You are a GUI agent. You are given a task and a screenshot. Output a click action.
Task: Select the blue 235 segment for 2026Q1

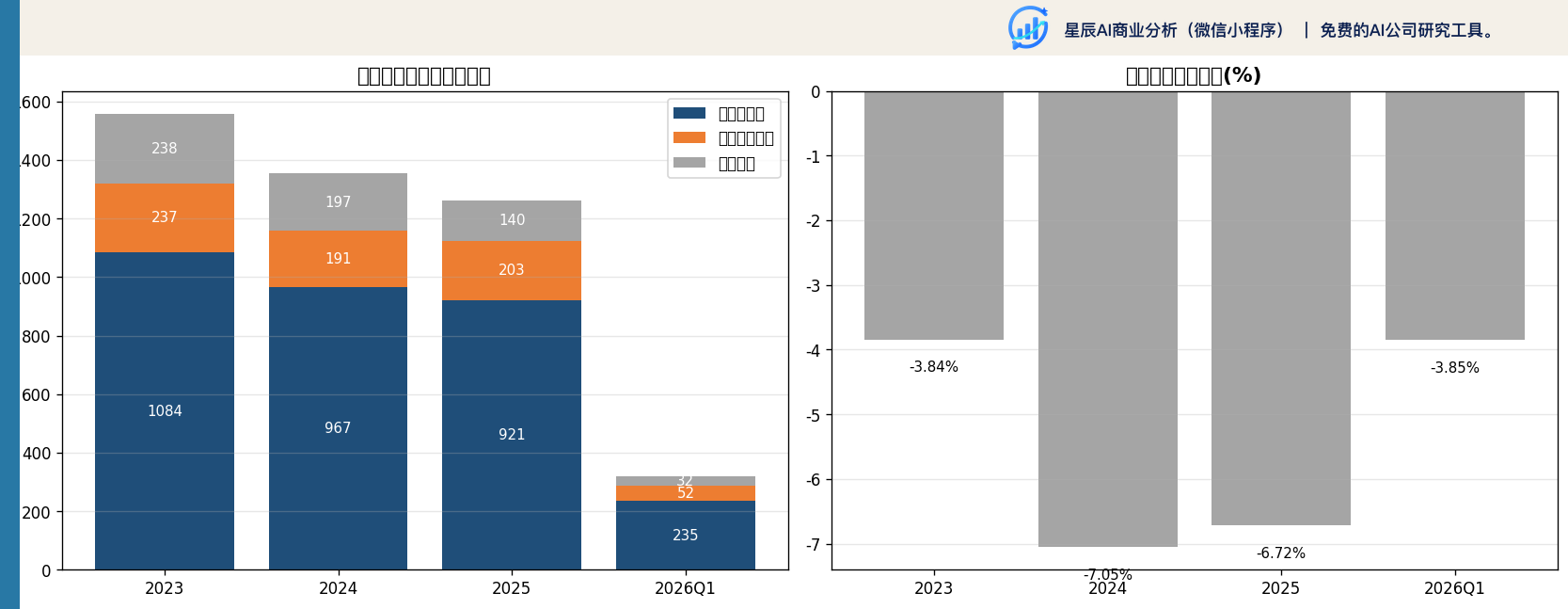pos(686,536)
